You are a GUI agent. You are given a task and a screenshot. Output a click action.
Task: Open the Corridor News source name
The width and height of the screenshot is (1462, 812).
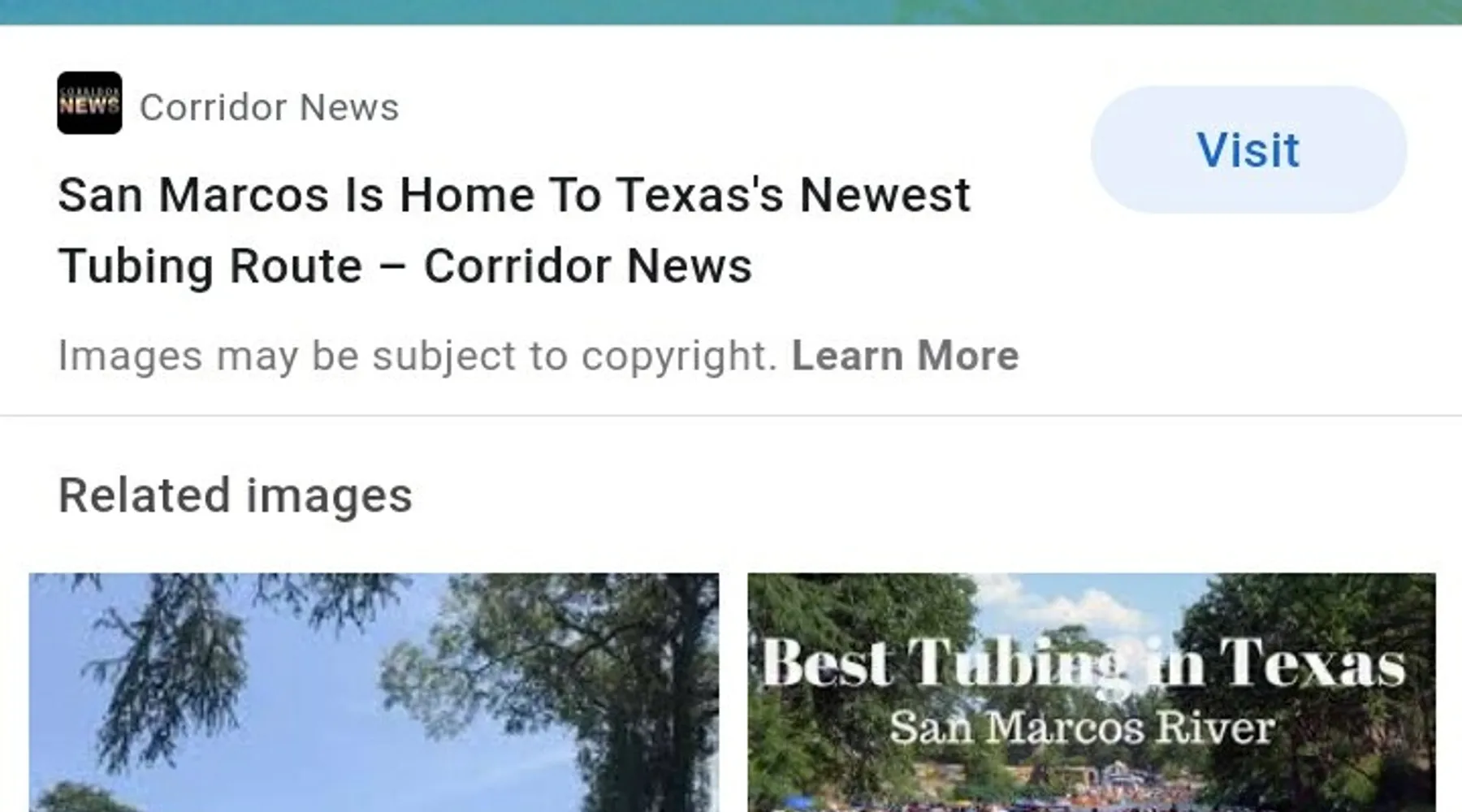[269, 107]
